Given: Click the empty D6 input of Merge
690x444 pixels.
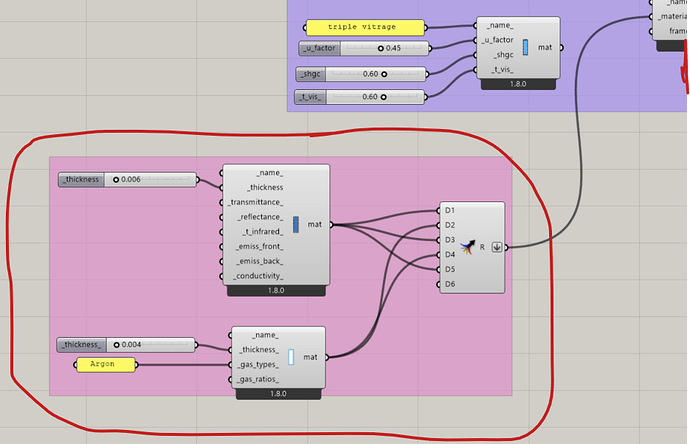Looking at the screenshot, I should (x=449, y=284).
